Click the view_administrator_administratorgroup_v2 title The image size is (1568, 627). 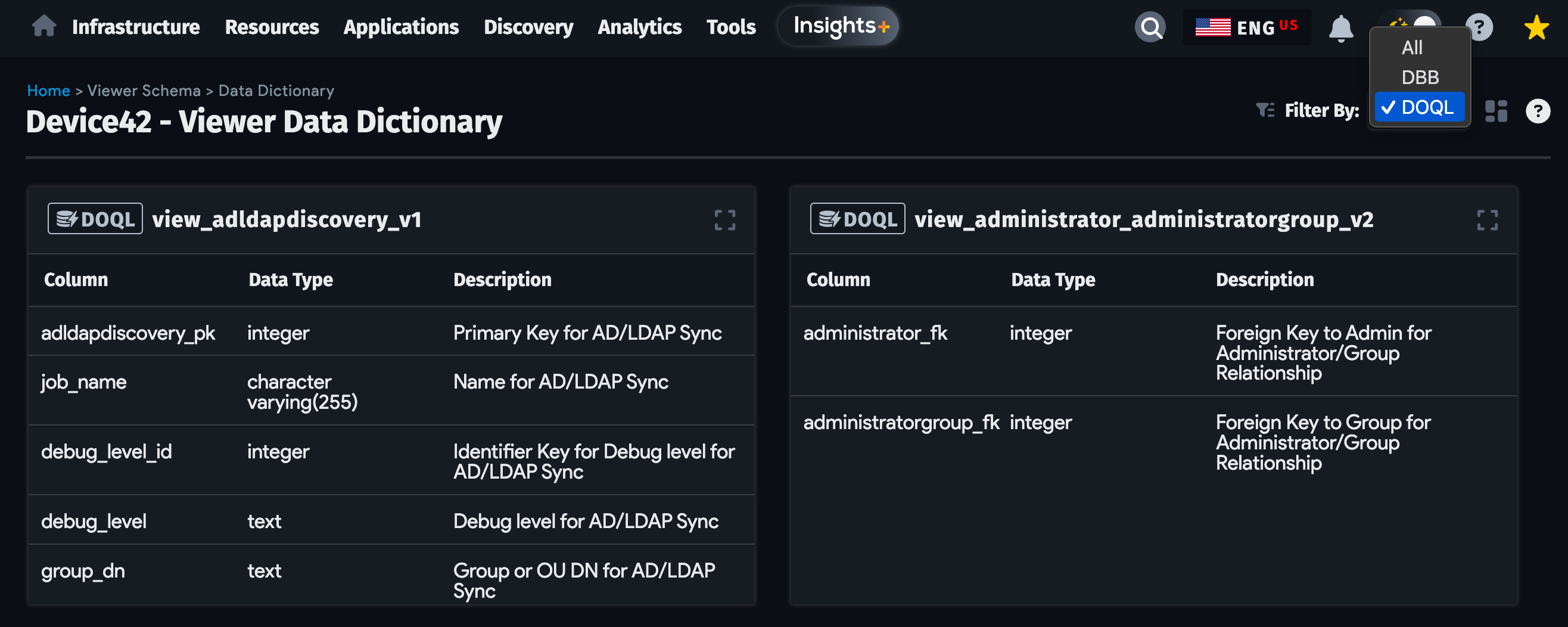[x=1144, y=219]
